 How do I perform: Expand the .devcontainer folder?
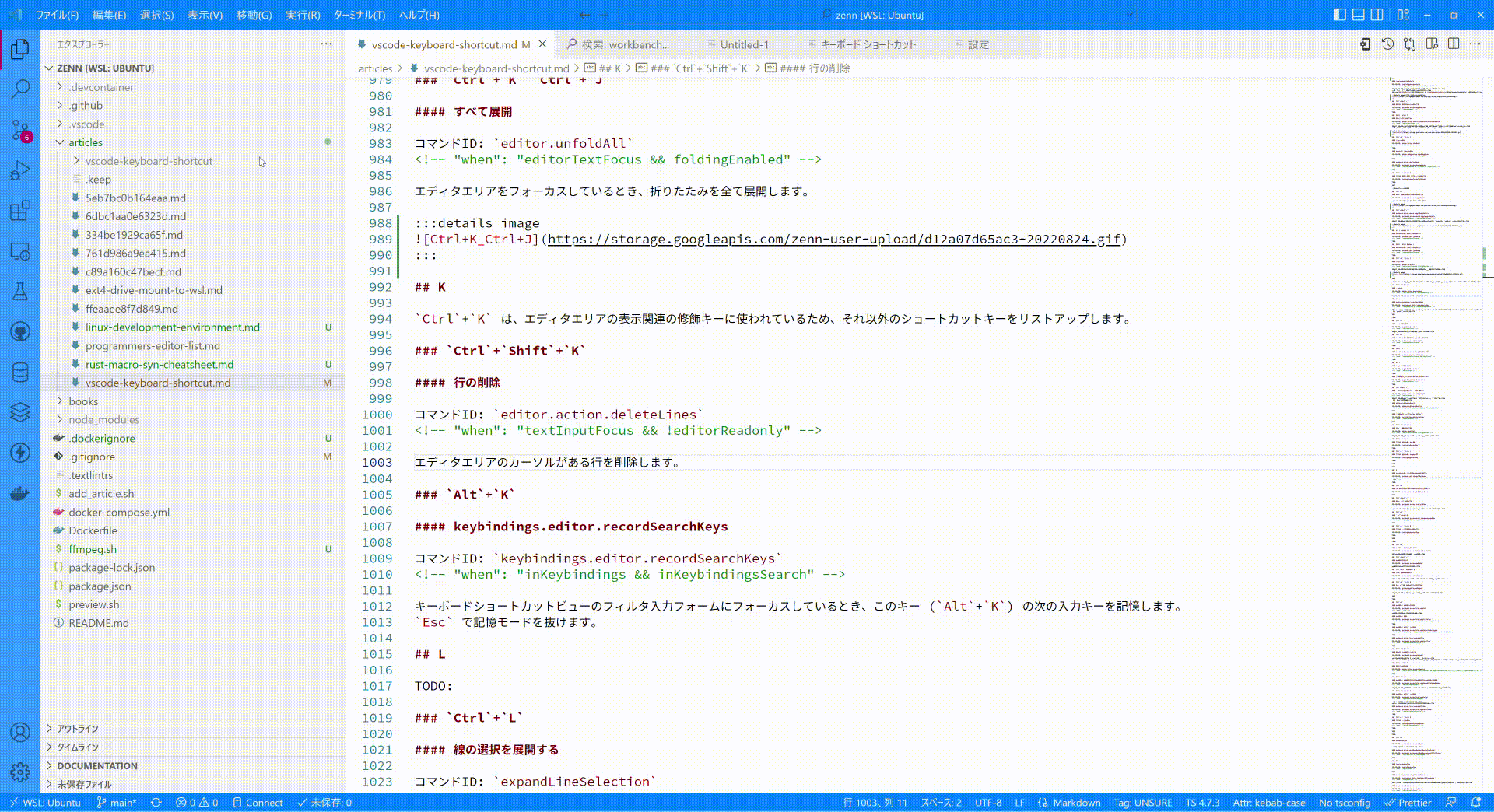[x=101, y=87]
